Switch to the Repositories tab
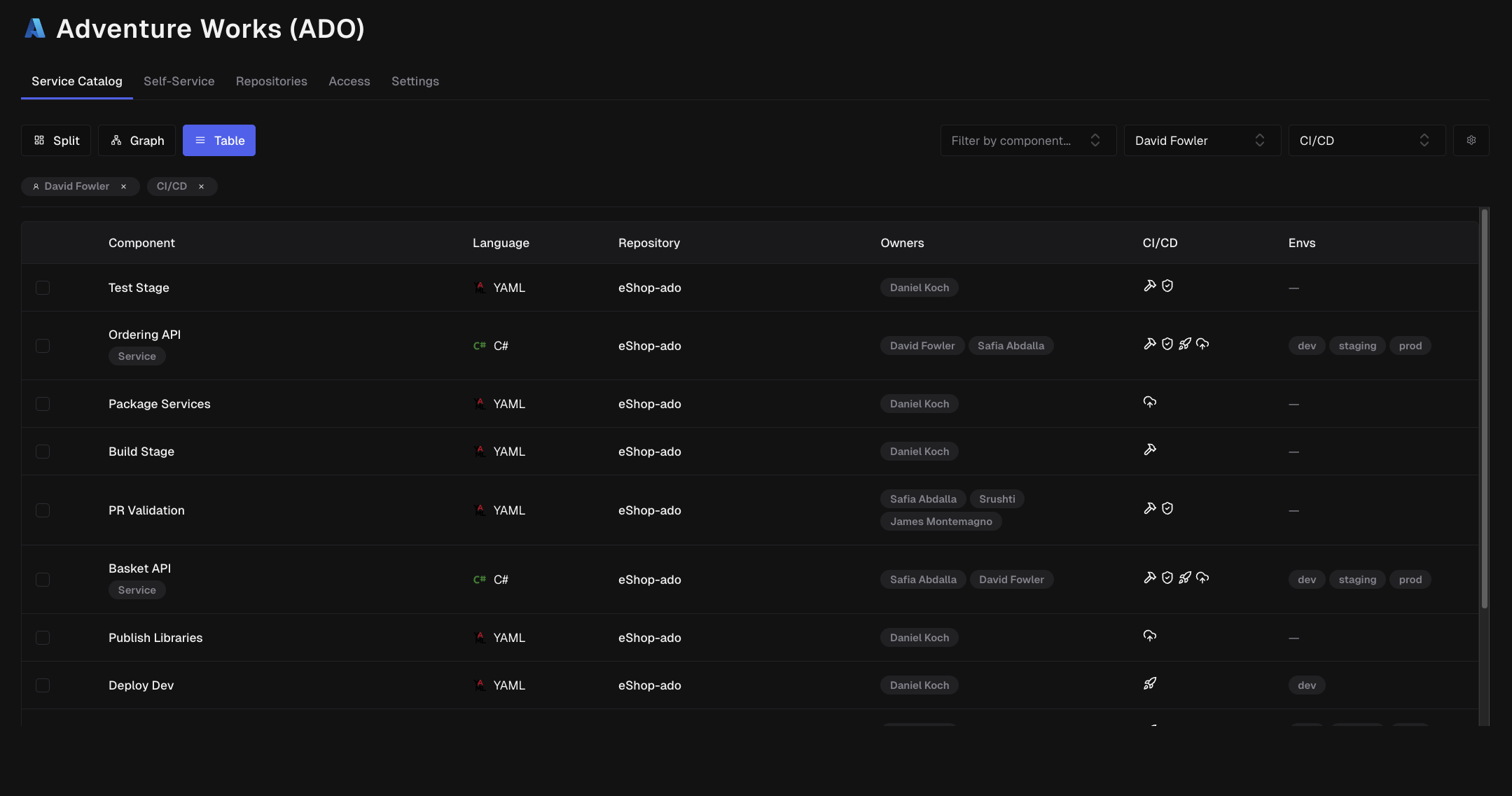 point(271,81)
